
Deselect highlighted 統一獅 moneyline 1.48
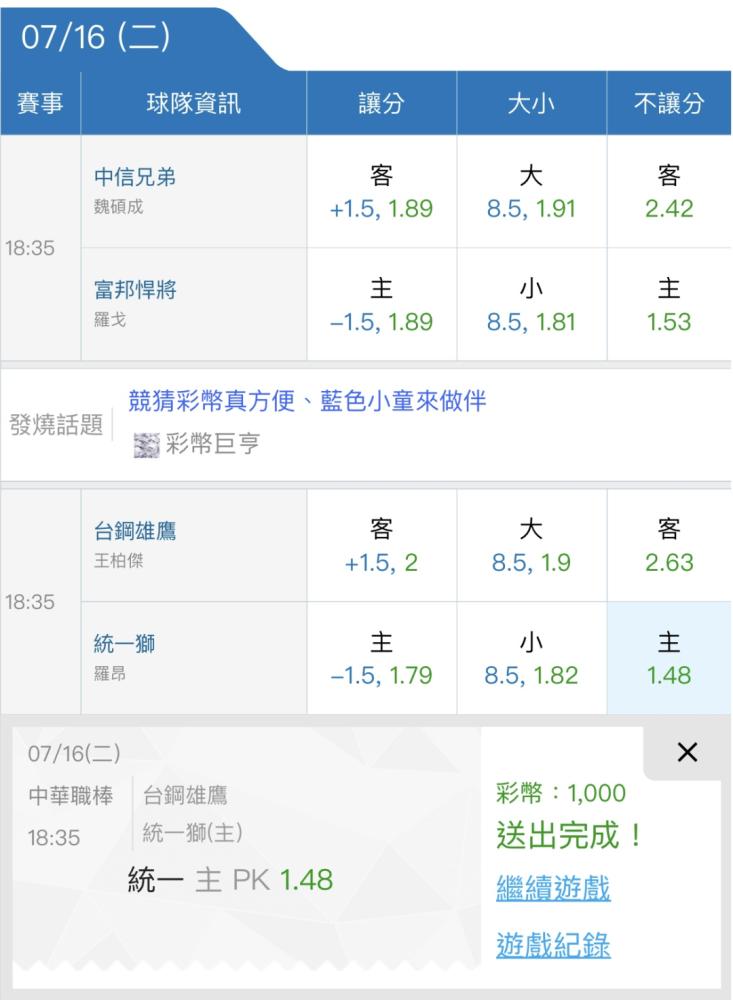pos(669,658)
